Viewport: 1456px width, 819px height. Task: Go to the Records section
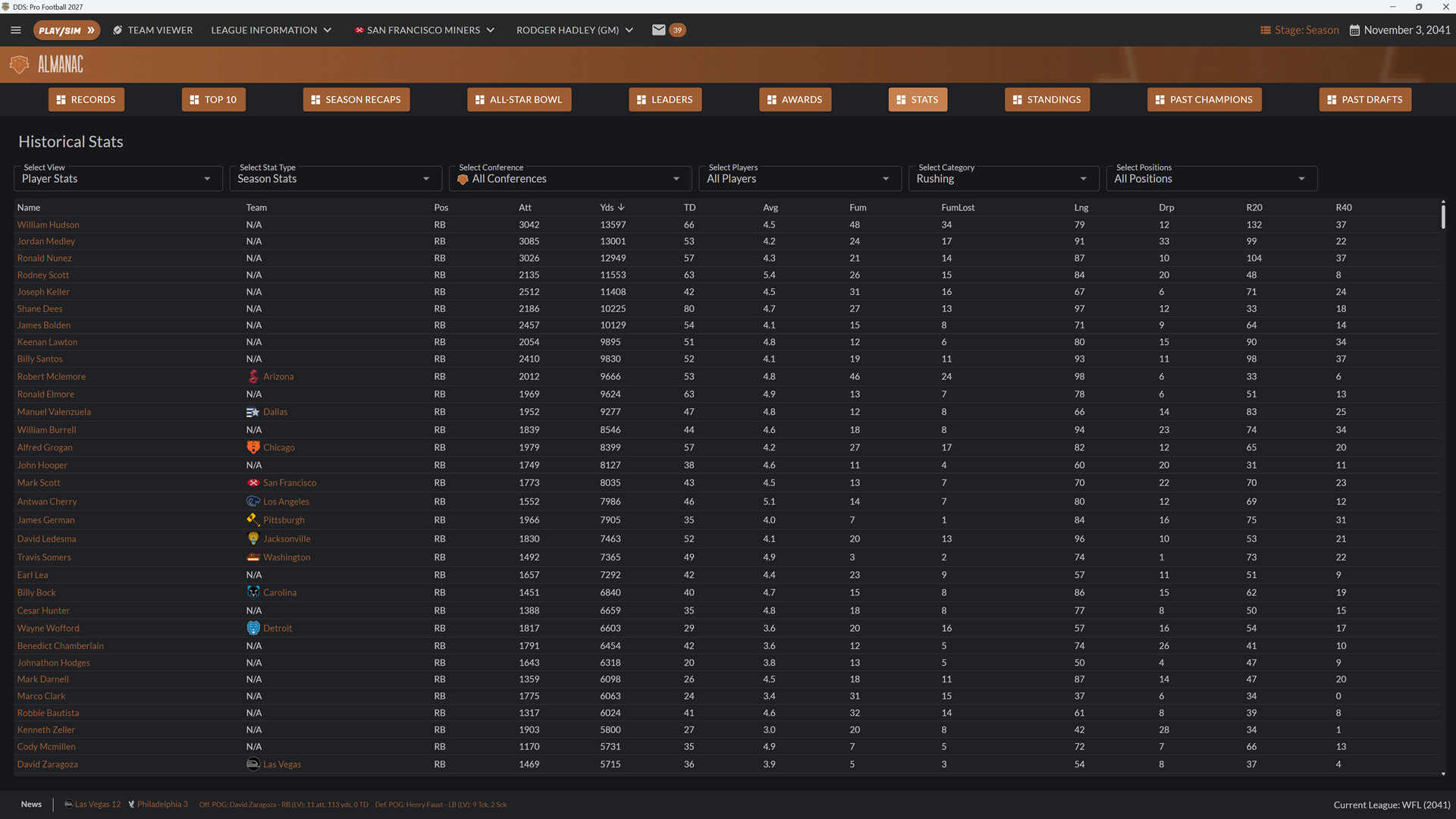pyautogui.click(x=86, y=99)
